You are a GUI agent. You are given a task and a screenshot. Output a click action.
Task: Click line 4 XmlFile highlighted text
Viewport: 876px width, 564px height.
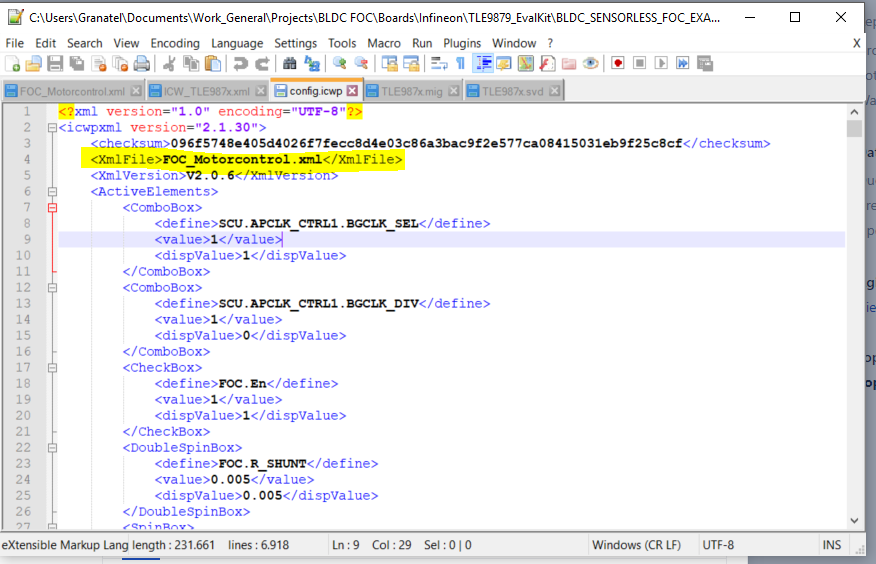246,160
